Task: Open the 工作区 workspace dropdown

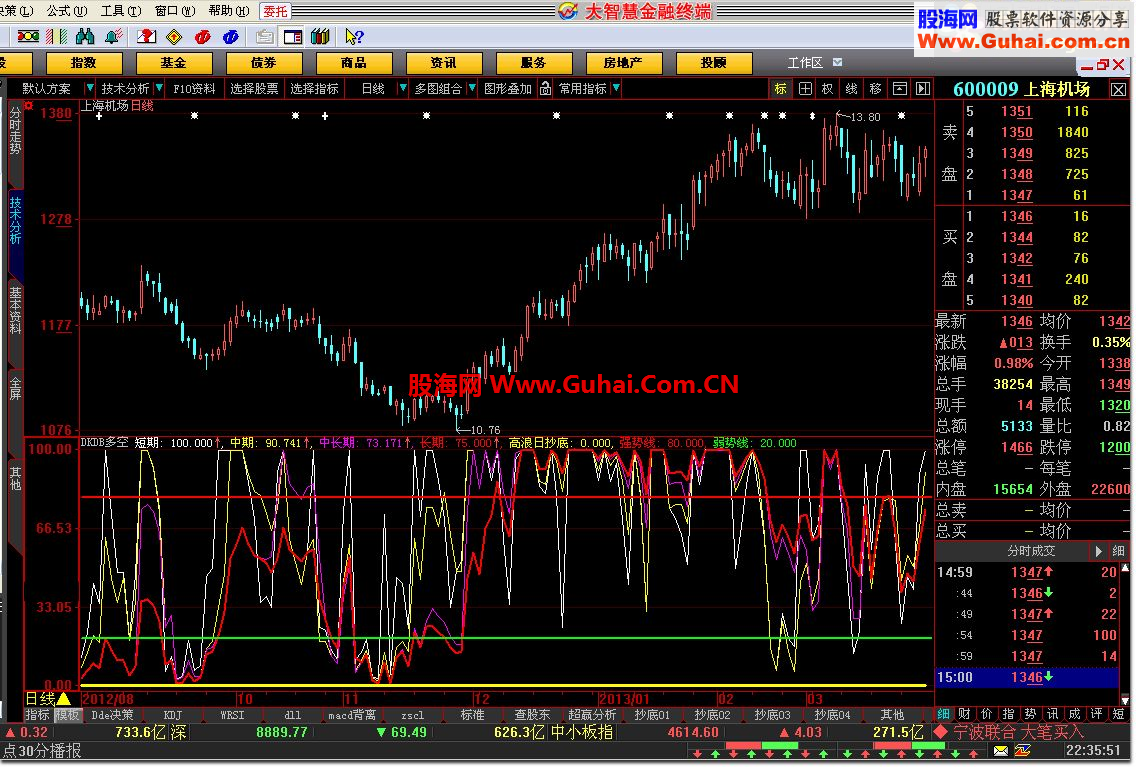Action: 838,62
